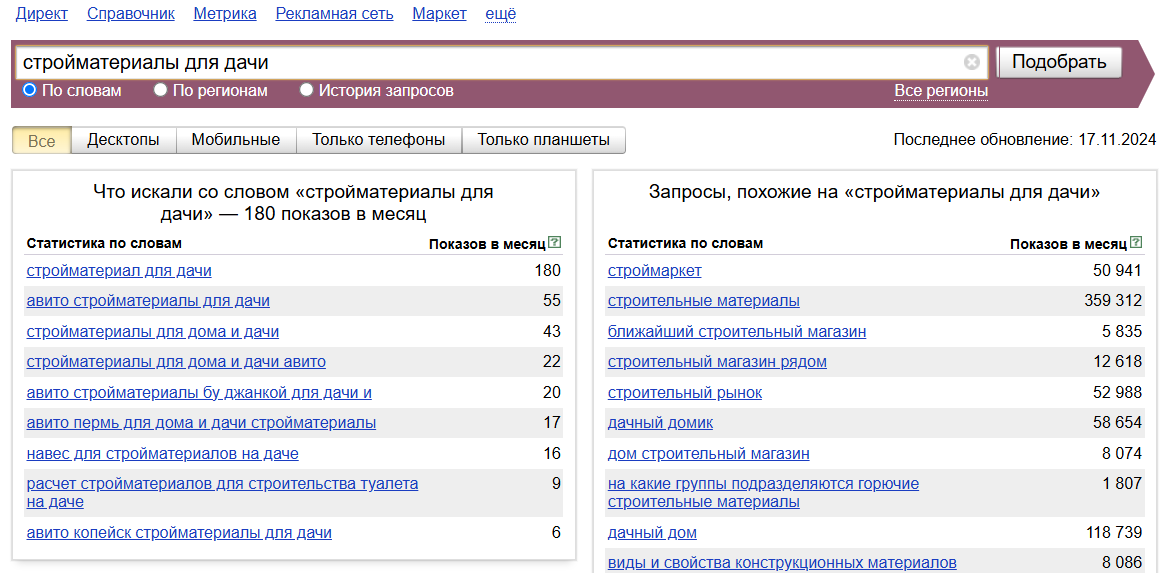Switch to the 'Десктопы' tab
Screen dimensions: 1168x573
pyautogui.click(x=124, y=140)
